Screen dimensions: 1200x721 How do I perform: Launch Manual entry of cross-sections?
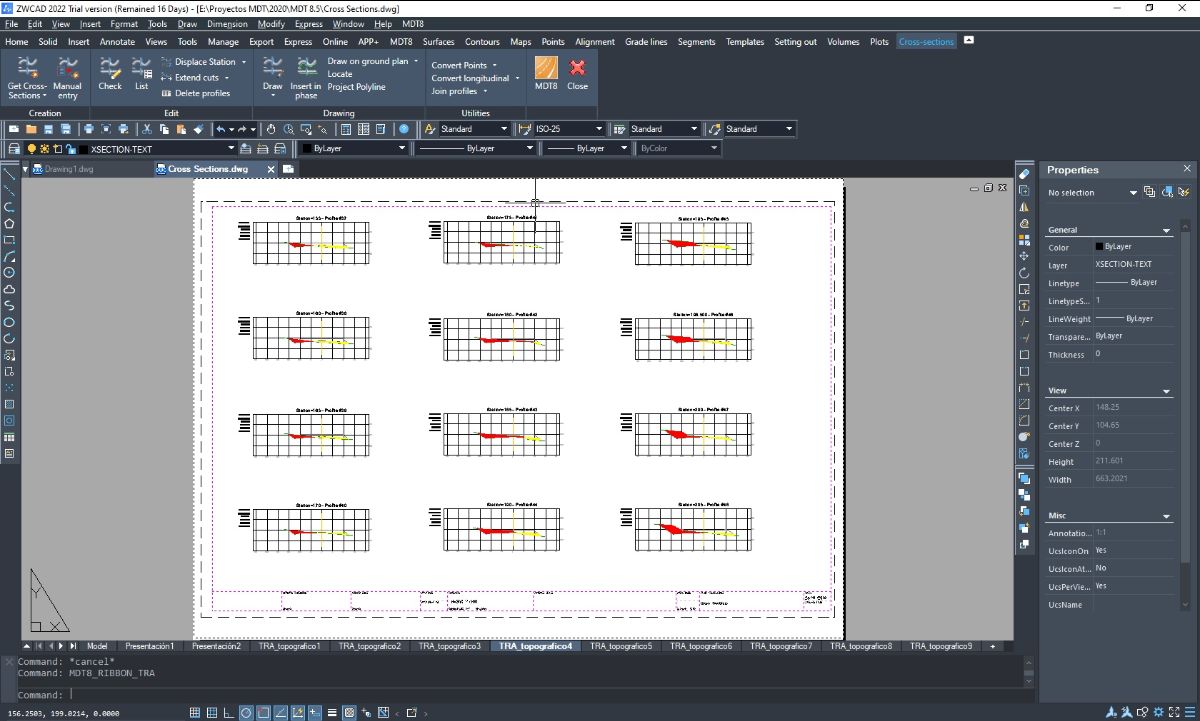[x=67, y=76]
